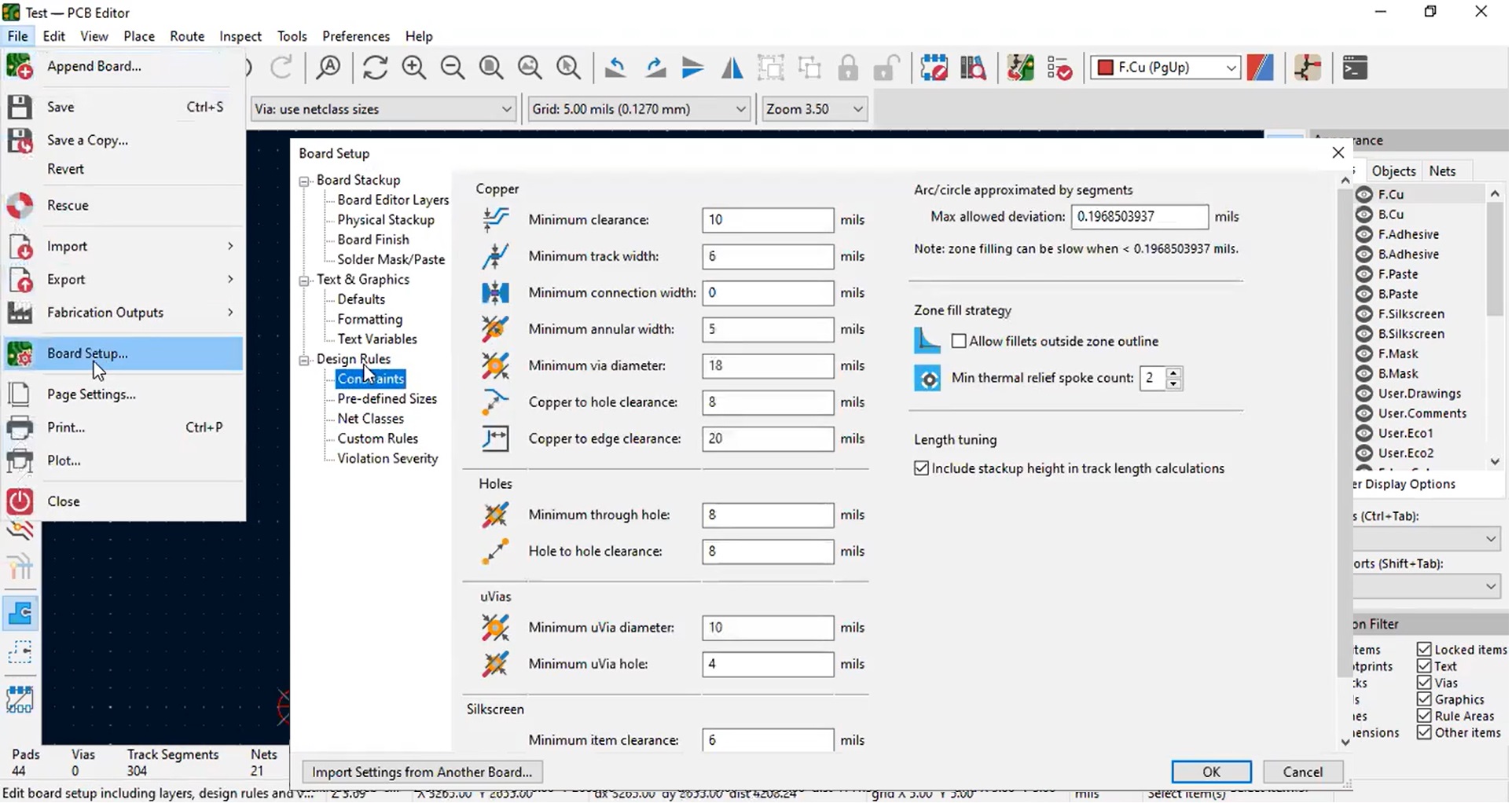Click the Find magnifier toolbar icon
This screenshot has height=803, width=1512.
(328, 68)
